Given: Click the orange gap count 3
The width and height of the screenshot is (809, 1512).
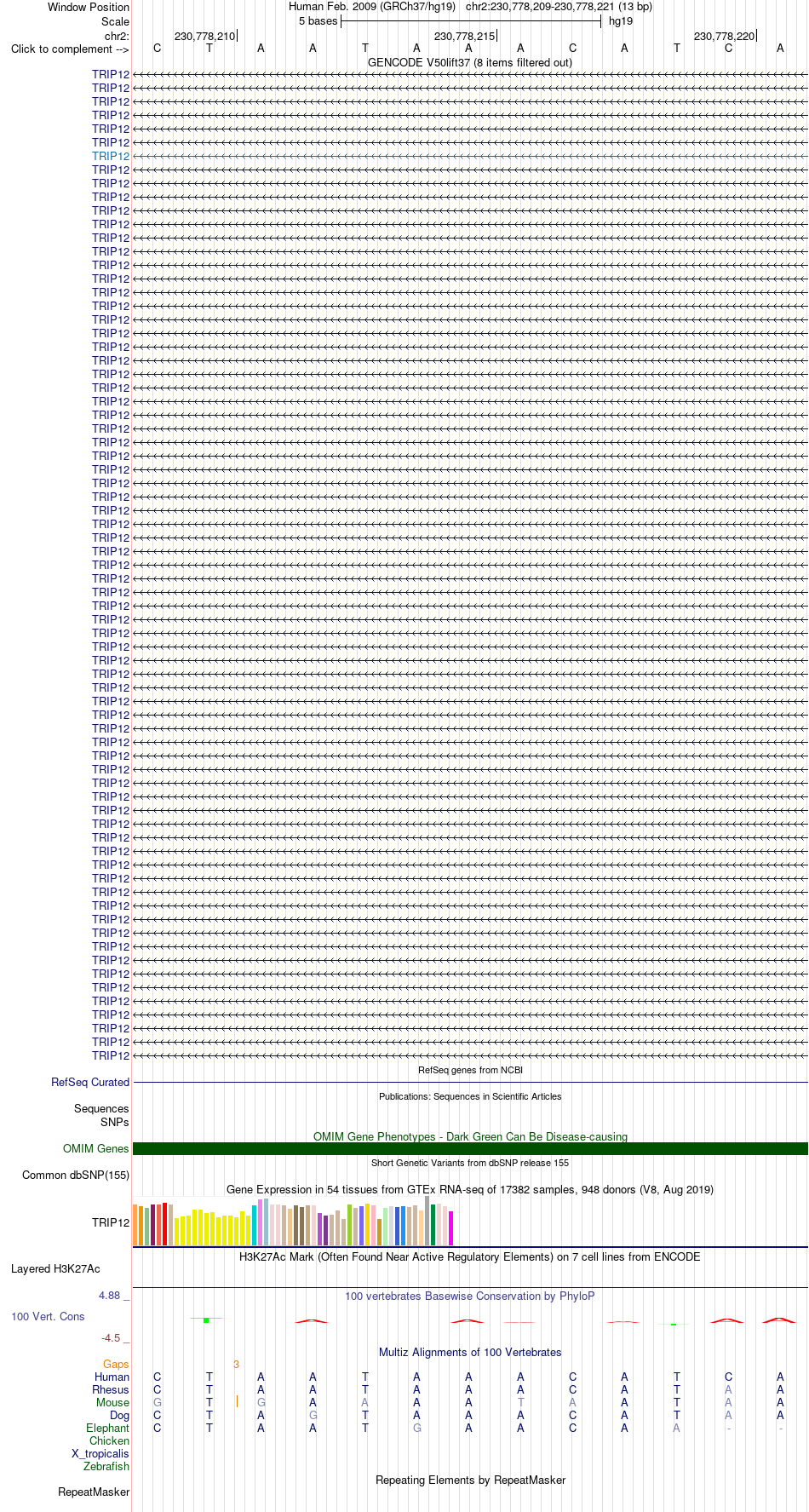Looking at the screenshot, I should (237, 1365).
